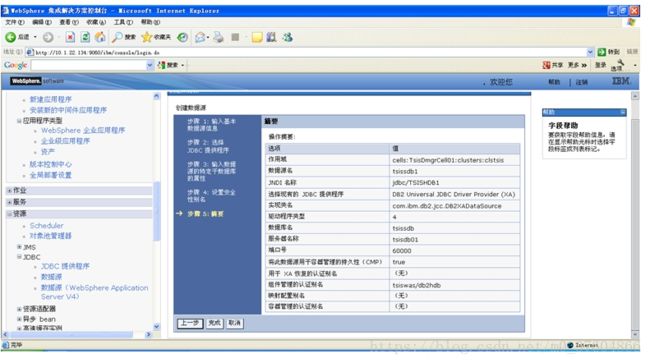
Task: Open the 帮助 menu in IE menu bar
Action: pos(150,22)
